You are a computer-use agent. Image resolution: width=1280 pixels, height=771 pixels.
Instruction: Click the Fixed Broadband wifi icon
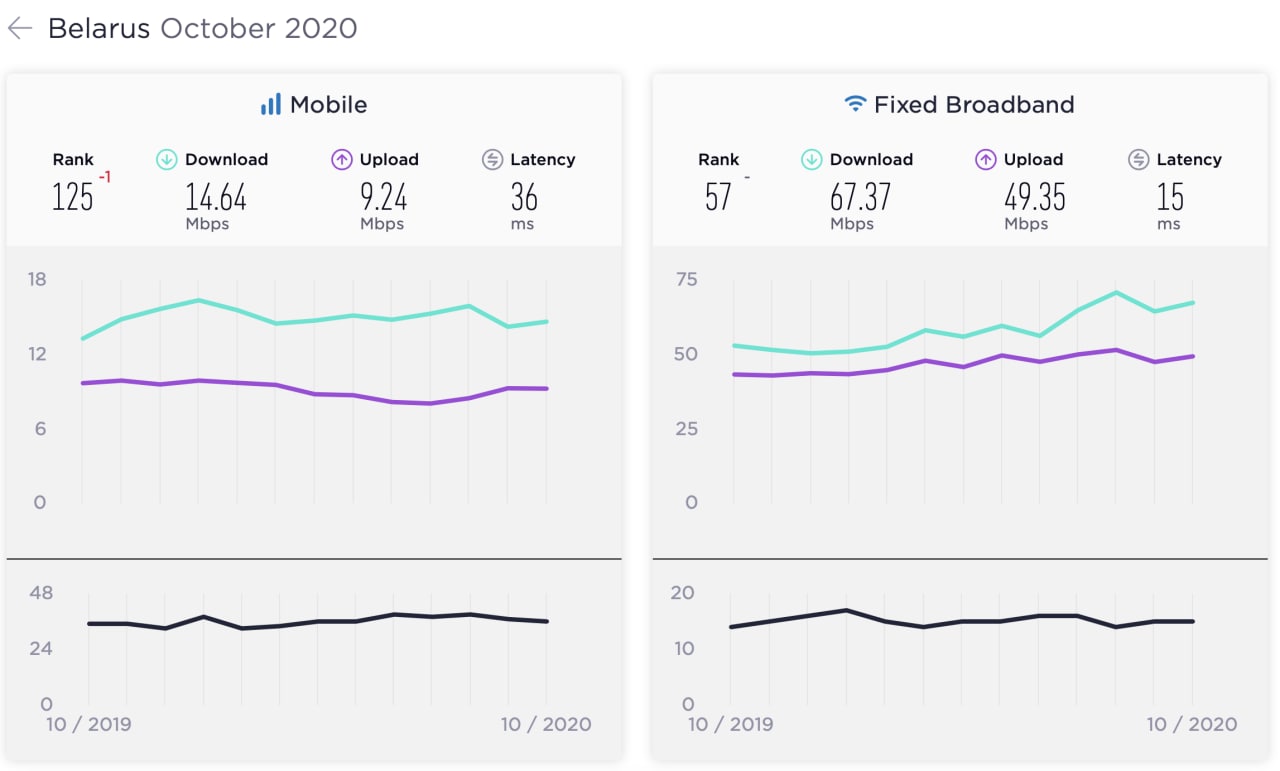pyautogui.click(x=855, y=104)
